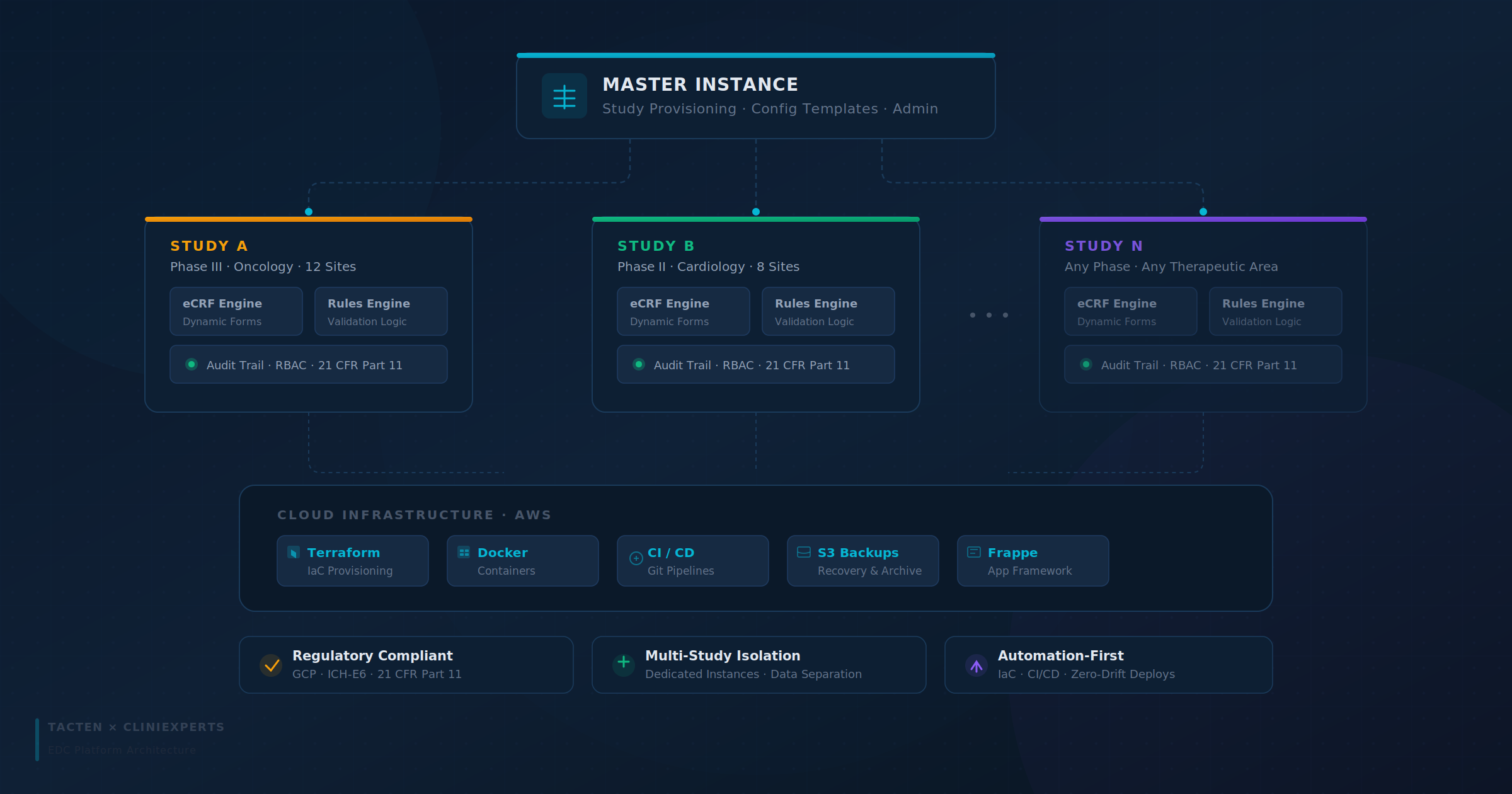
Task: Click the Automation-First arrow icon
Action: point(976,665)
